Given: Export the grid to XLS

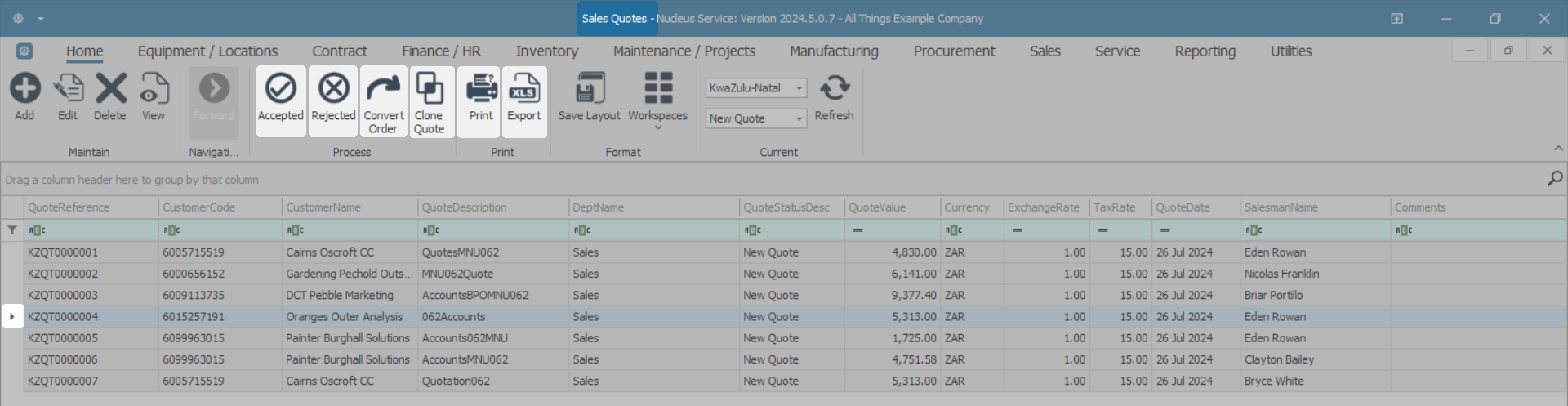Looking at the screenshot, I should pyautogui.click(x=523, y=90).
